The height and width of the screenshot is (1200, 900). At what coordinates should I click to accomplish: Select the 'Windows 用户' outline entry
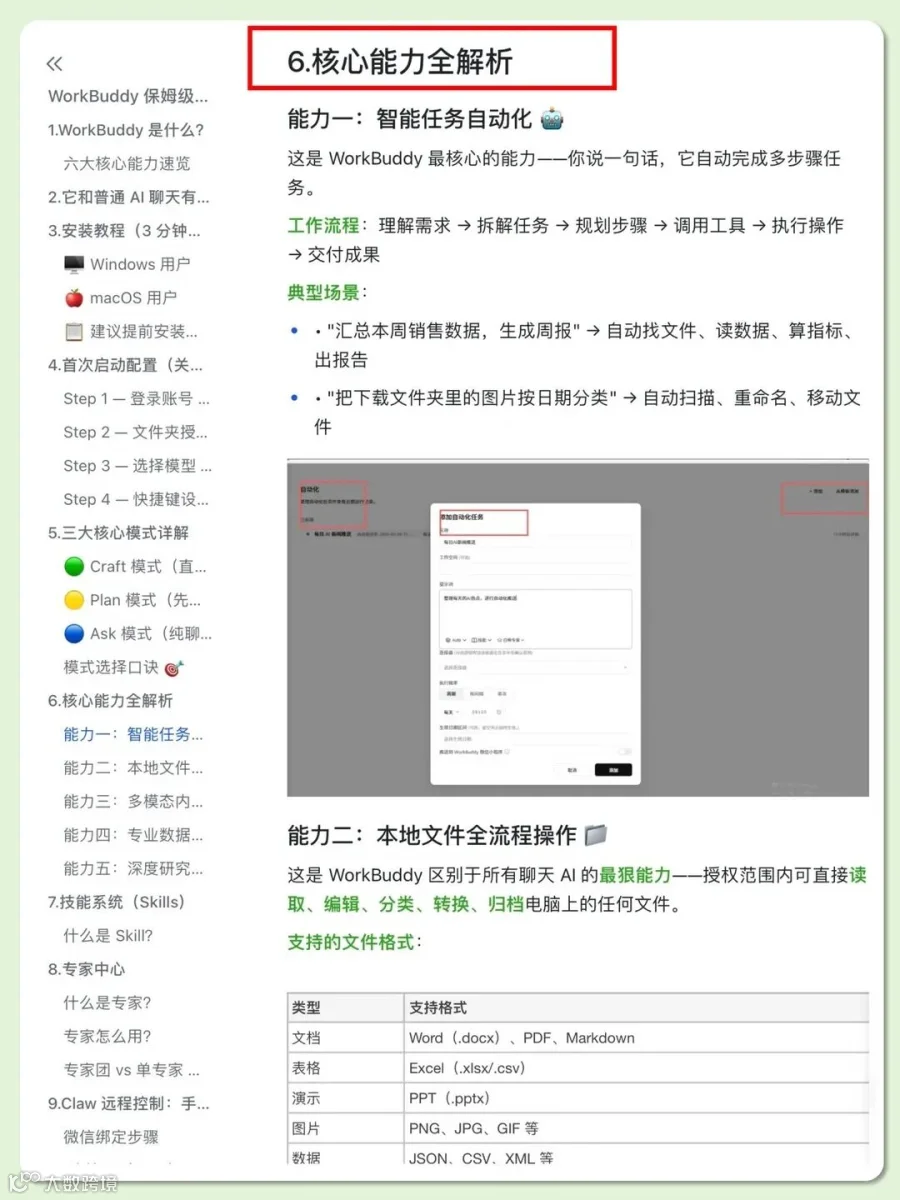pos(127,264)
